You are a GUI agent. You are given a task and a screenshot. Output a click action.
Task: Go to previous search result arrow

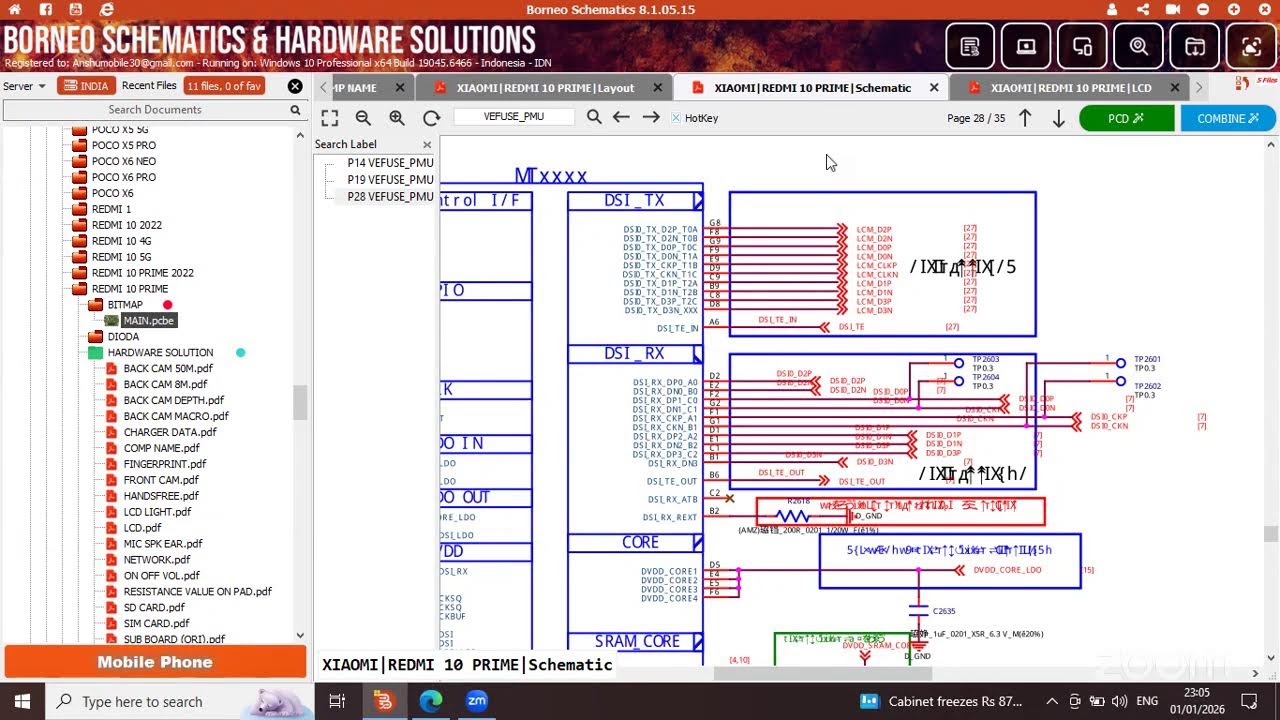tap(621, 117)
